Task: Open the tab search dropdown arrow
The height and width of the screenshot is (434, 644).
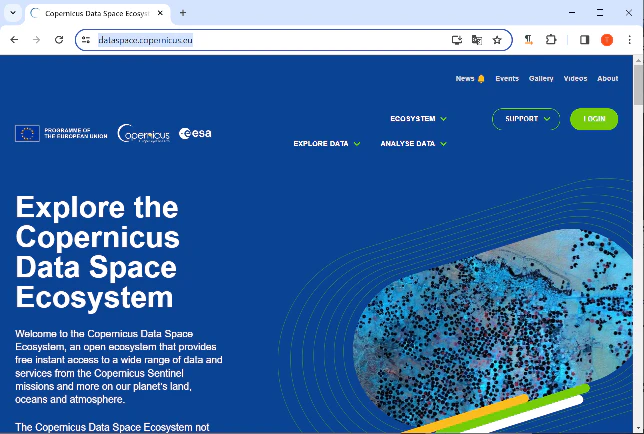Action: click(x=13, y=13)
